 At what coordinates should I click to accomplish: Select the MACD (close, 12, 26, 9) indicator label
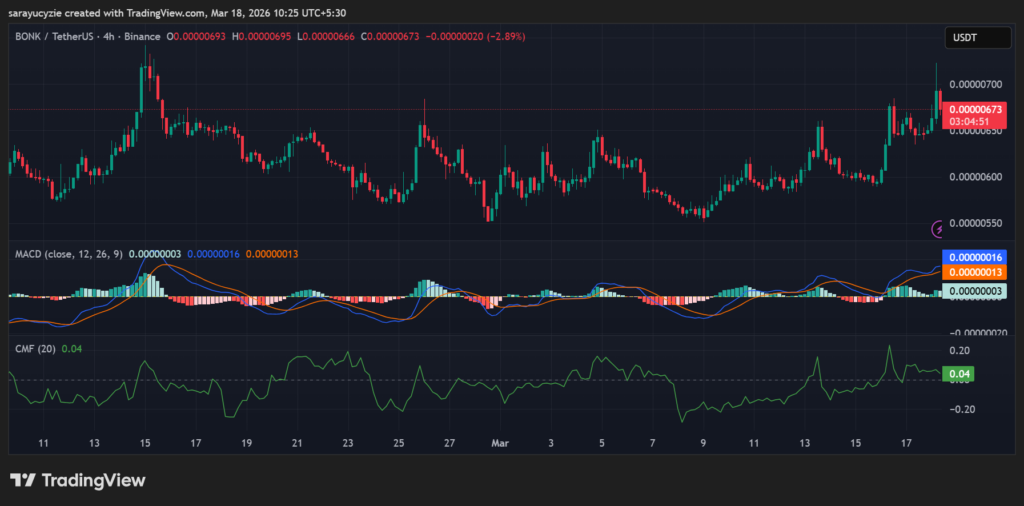(x=69, y=255)
